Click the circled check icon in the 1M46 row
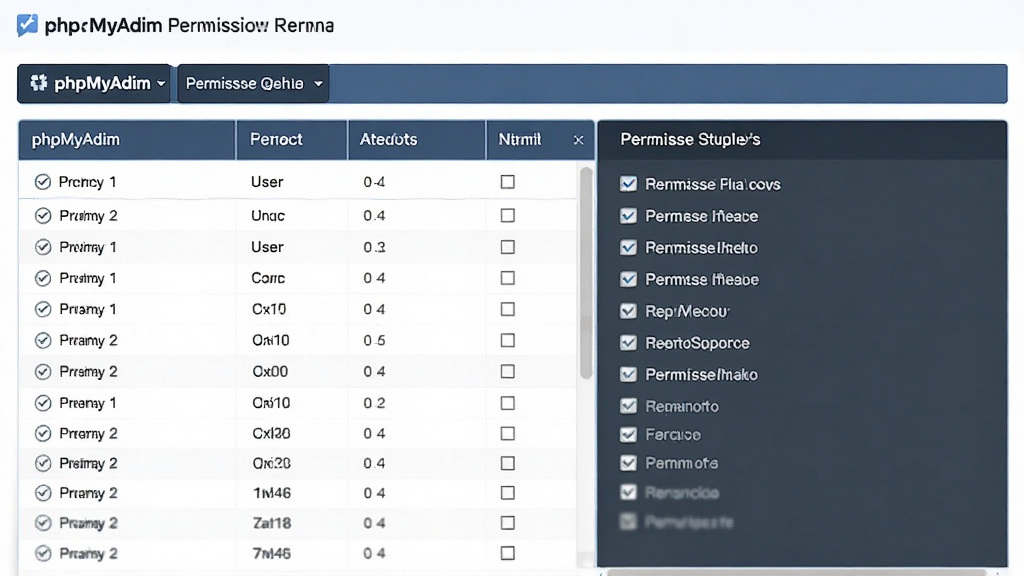Screen dimensions: 1024x576 pos(43,493)
